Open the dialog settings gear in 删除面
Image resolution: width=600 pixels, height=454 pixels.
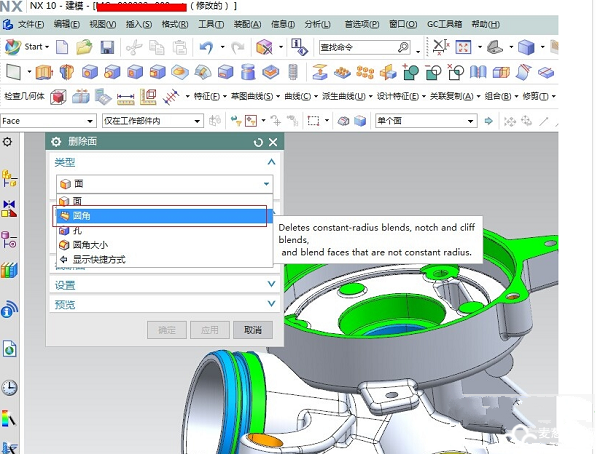tap(56, 143)
